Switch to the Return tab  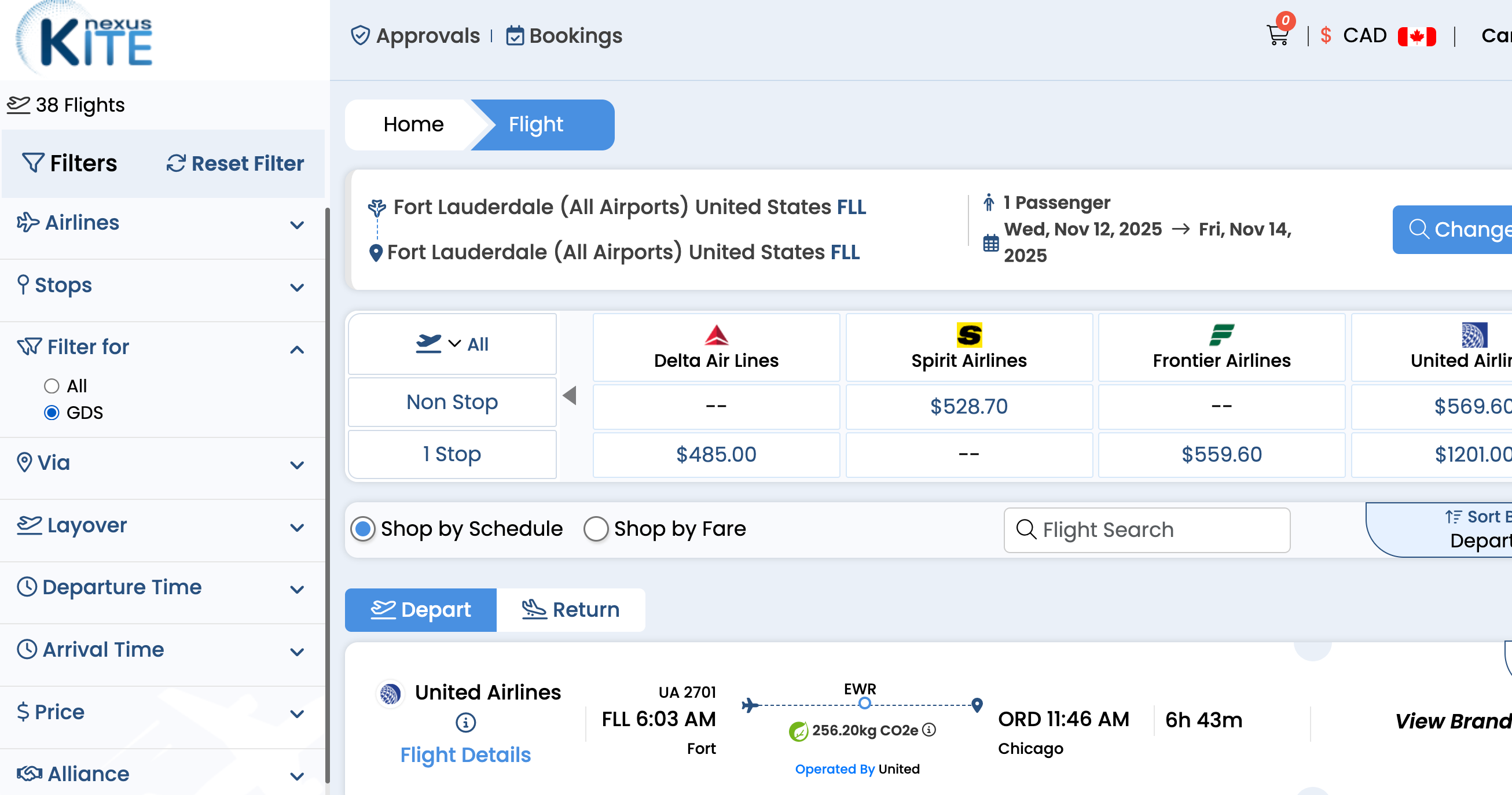(571, 610)
